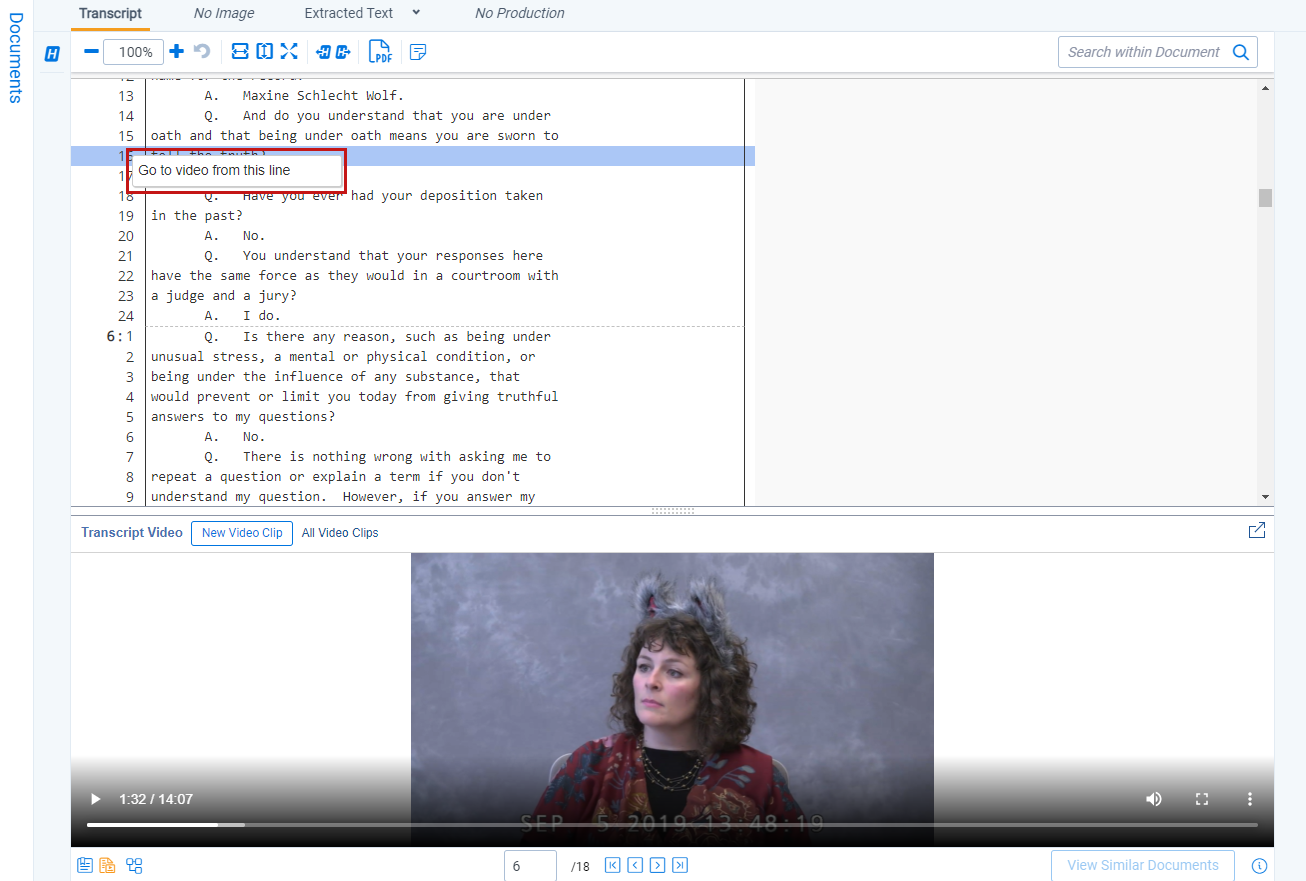
Task: Fit document to height
Action: (264, 51)
